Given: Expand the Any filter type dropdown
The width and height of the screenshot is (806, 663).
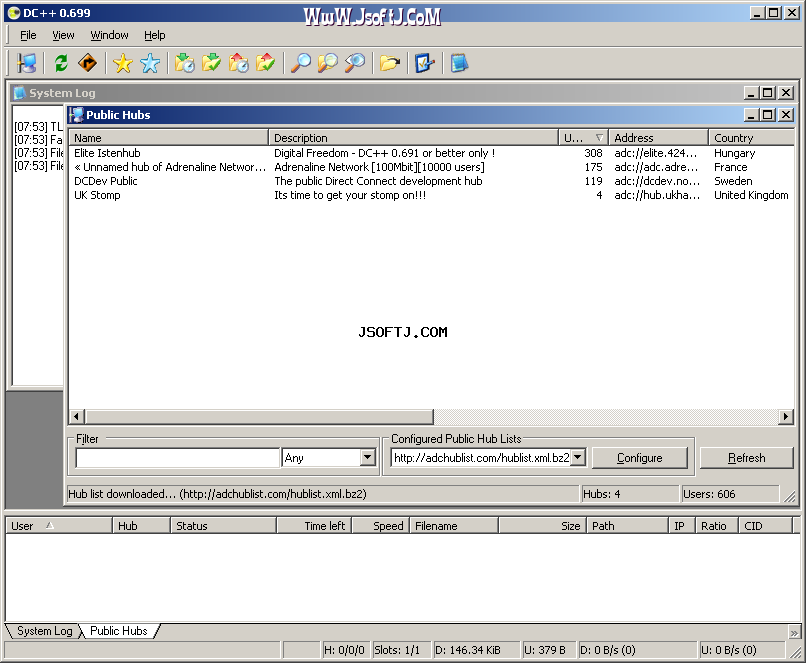Looking at the screenshot, I should click(367, 457).
